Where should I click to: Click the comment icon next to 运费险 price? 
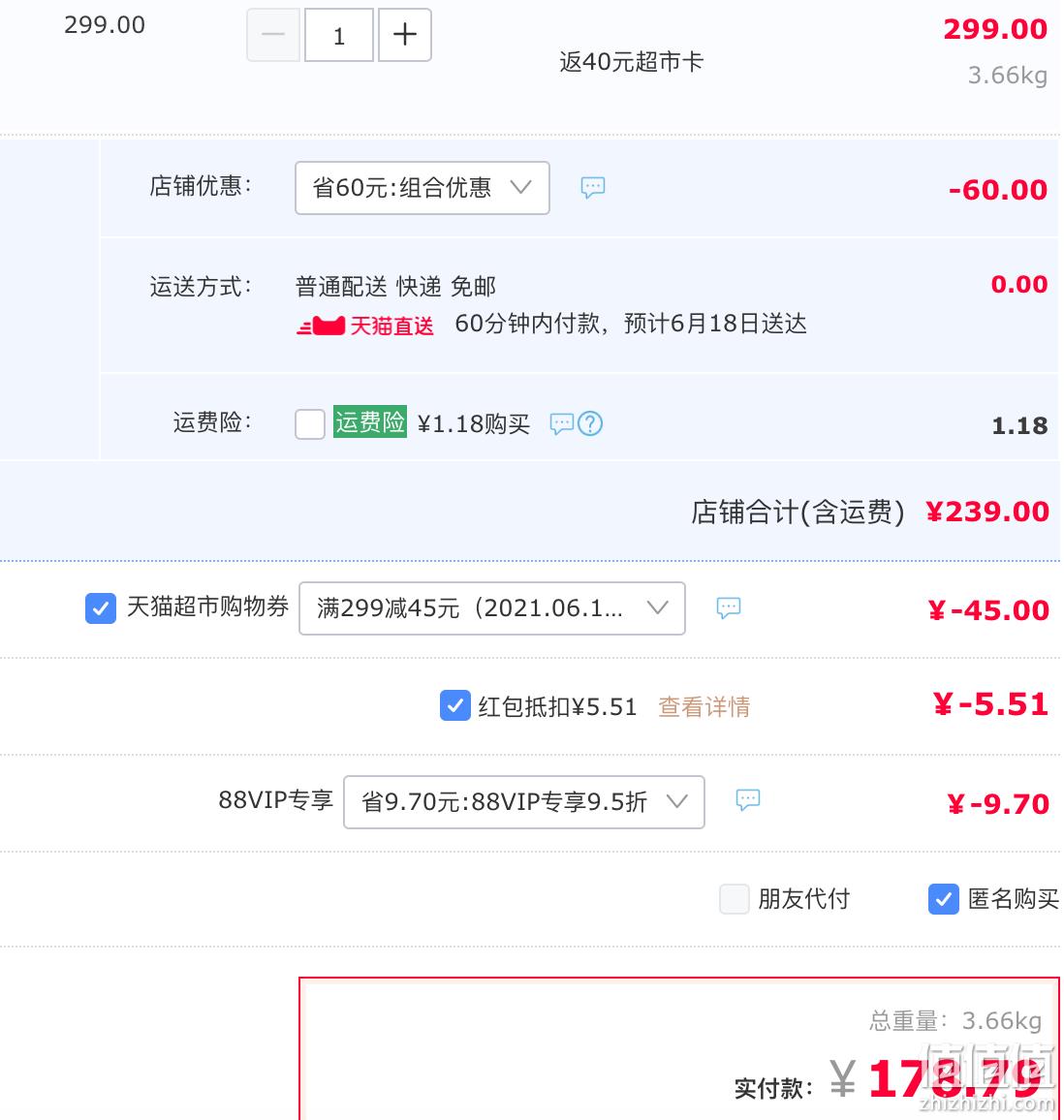coord(562,423)
